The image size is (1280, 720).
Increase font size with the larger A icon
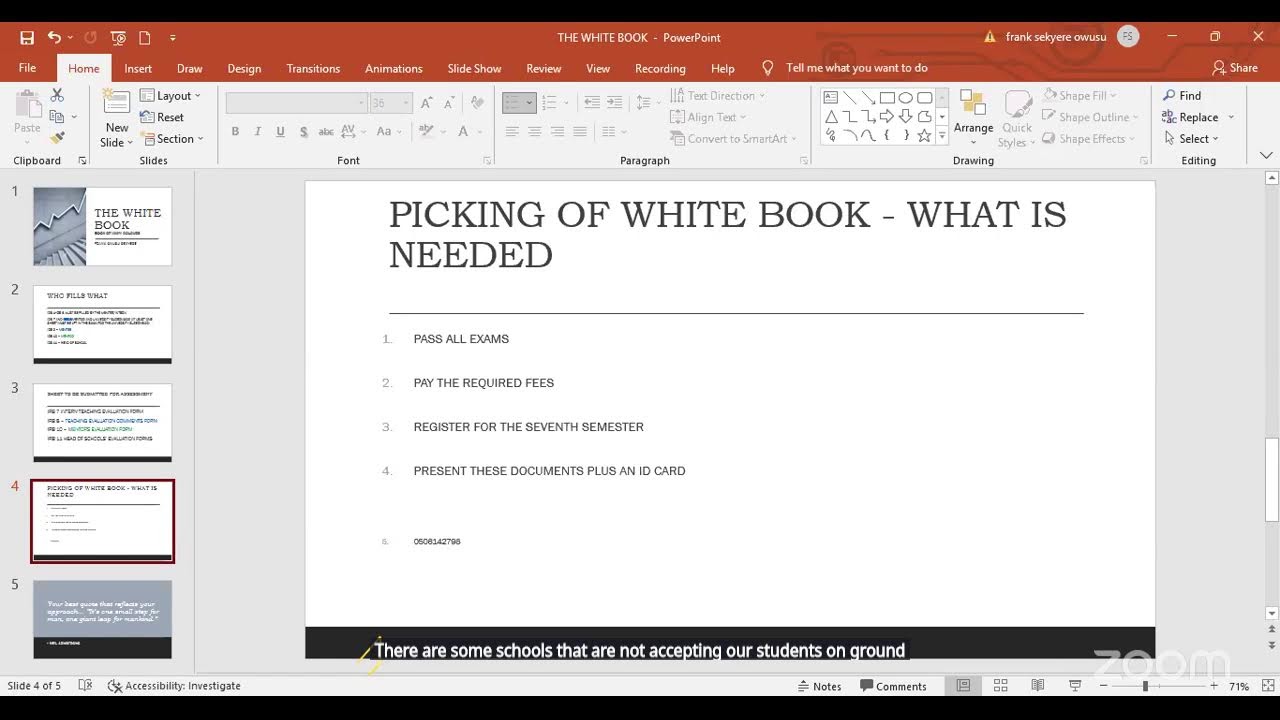[427, 103]
